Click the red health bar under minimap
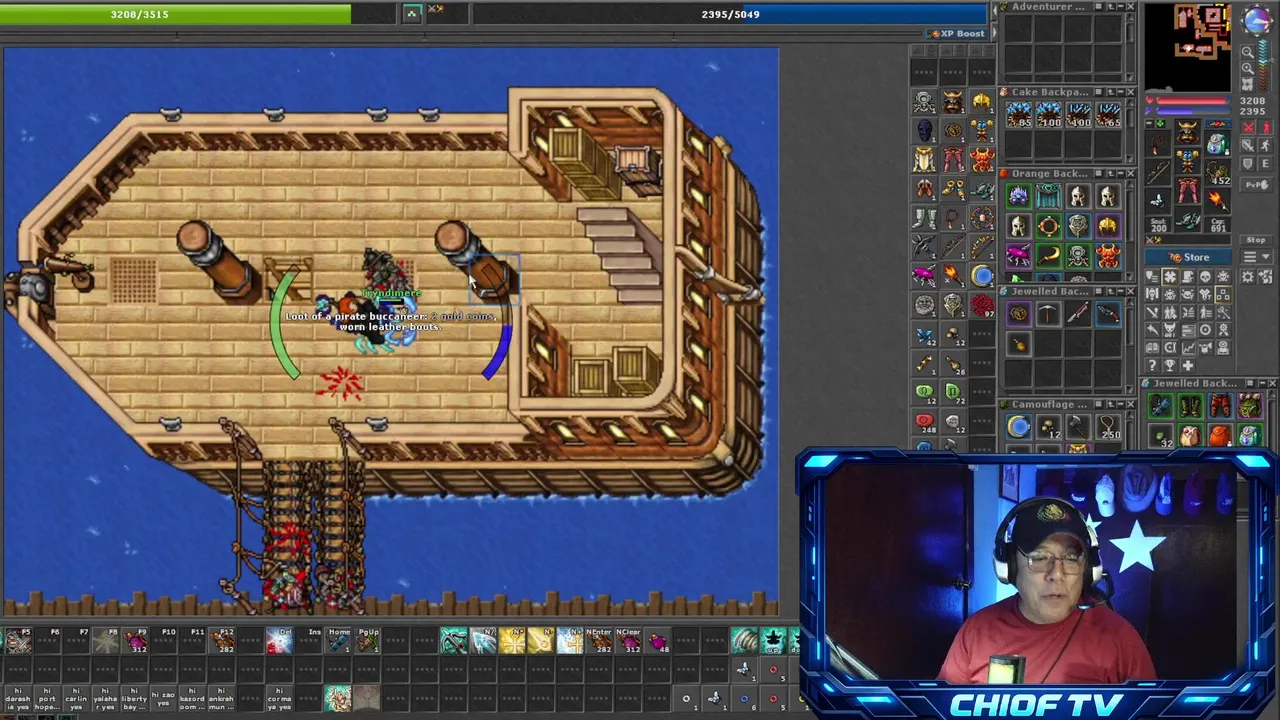Image resolution: width=1280 pixels, height=720 pixels. click(x=1191, y=100)
